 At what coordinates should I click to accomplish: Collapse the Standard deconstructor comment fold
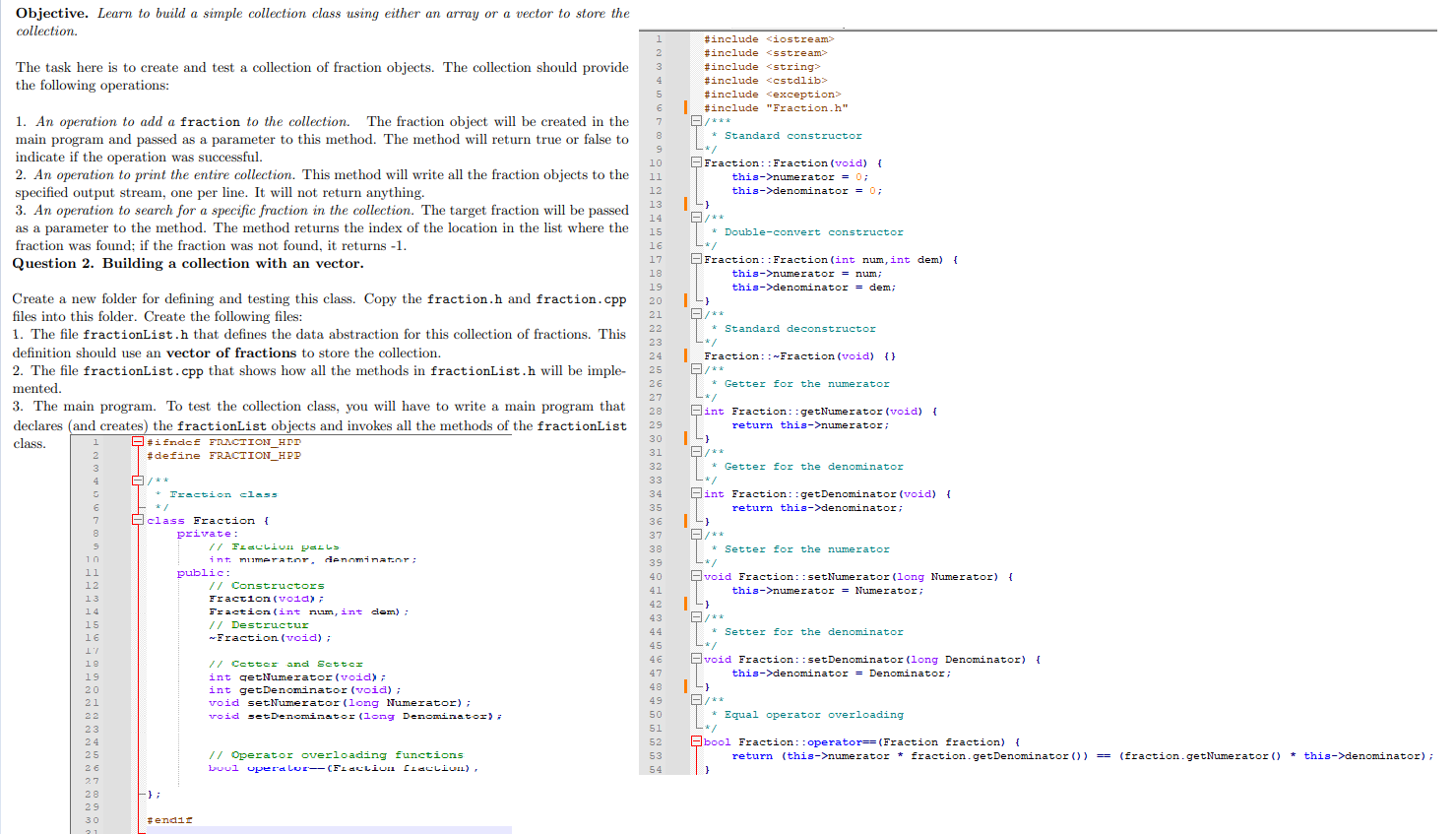[x=696, y=314]
